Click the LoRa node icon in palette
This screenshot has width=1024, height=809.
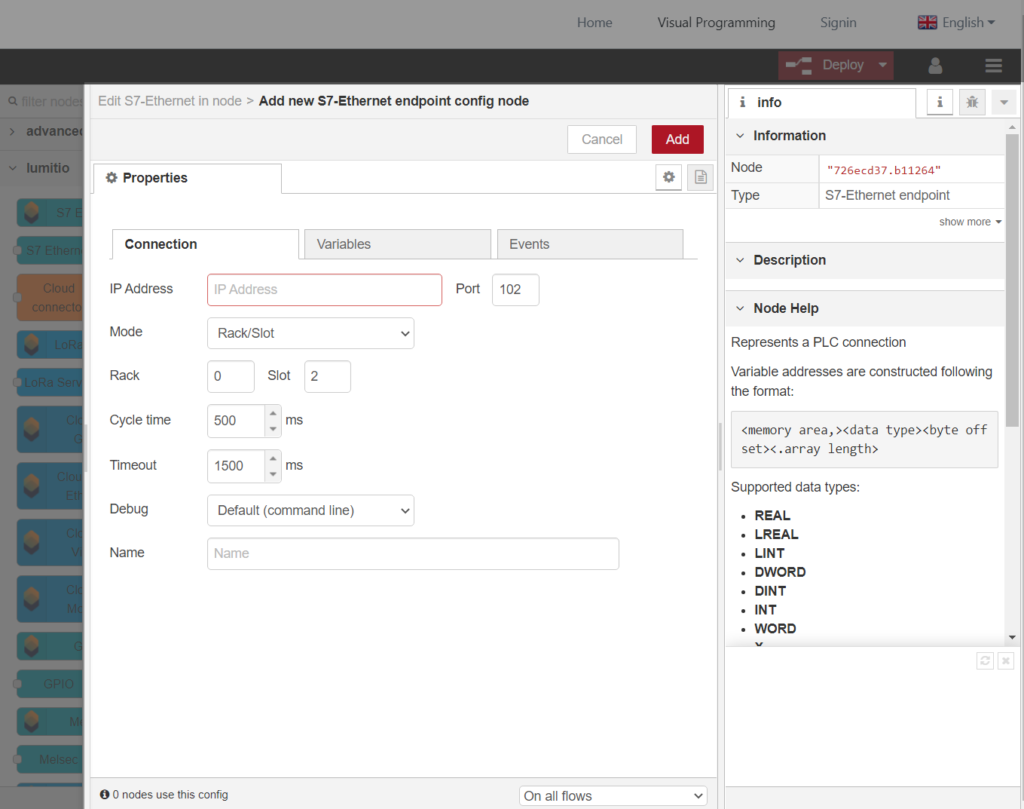[31, 344]
